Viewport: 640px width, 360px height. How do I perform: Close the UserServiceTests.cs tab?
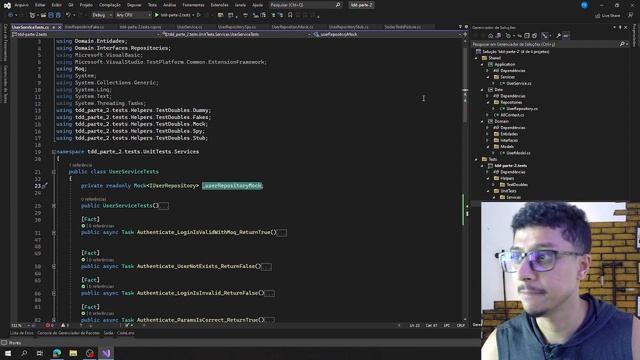(60, 27)
